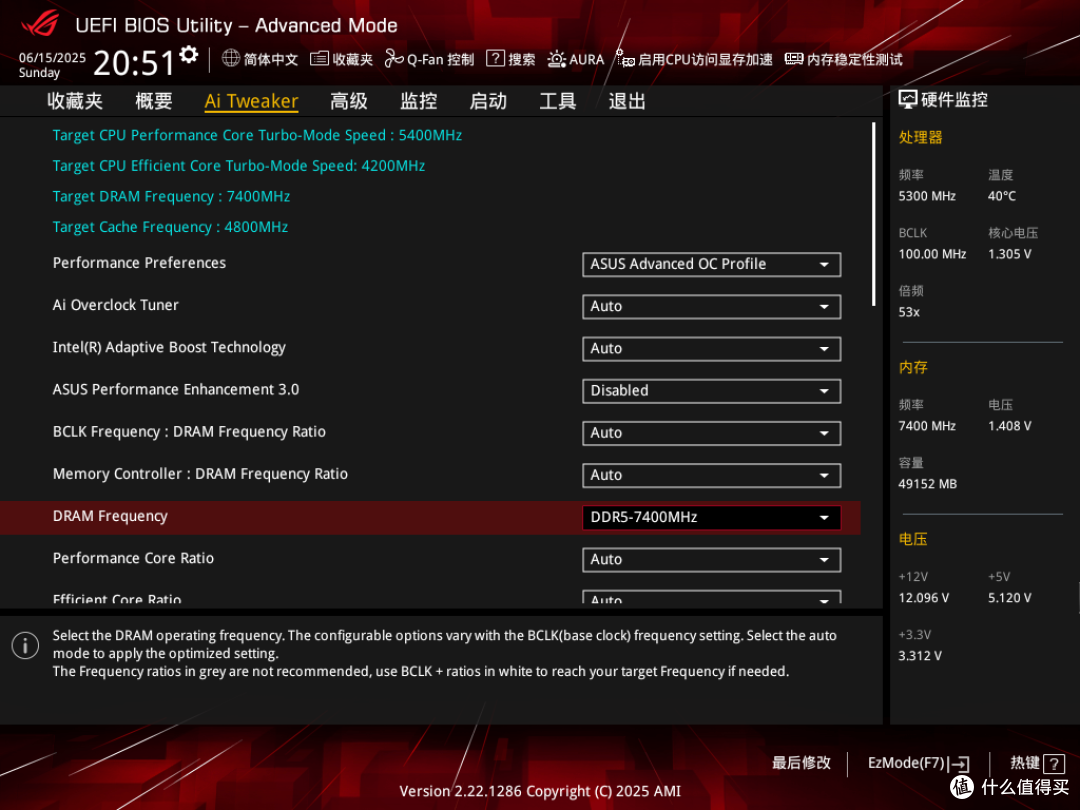This screenshot has width=1080, height=810.
Task: Click the settings list vertical scrollbar
Action: coord(873,214)
